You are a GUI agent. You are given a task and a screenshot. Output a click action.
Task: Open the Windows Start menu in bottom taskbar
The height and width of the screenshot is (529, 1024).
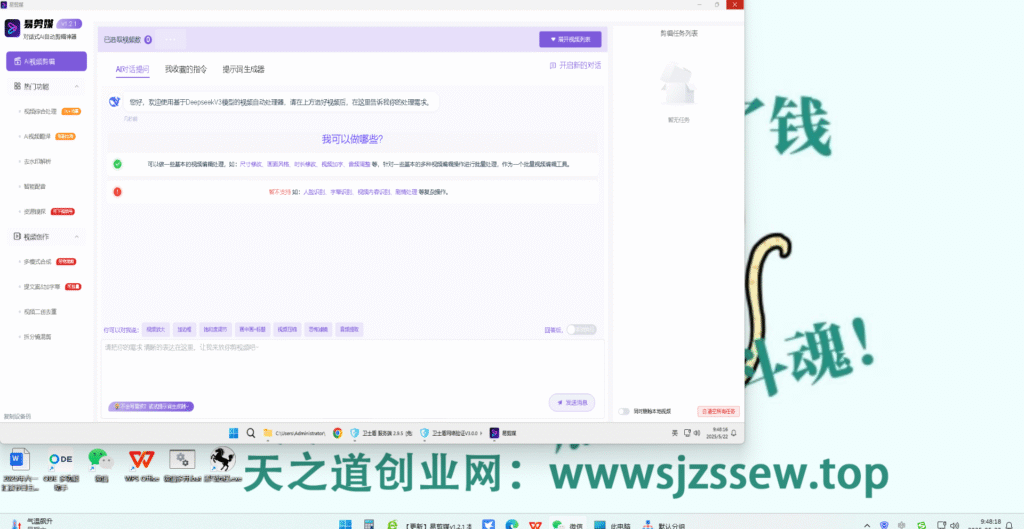345,524
